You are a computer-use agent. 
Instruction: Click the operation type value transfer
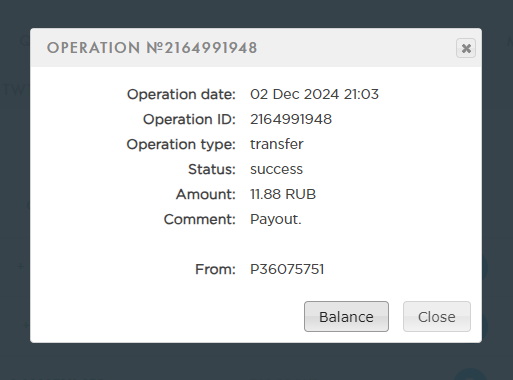coord(277,144)
